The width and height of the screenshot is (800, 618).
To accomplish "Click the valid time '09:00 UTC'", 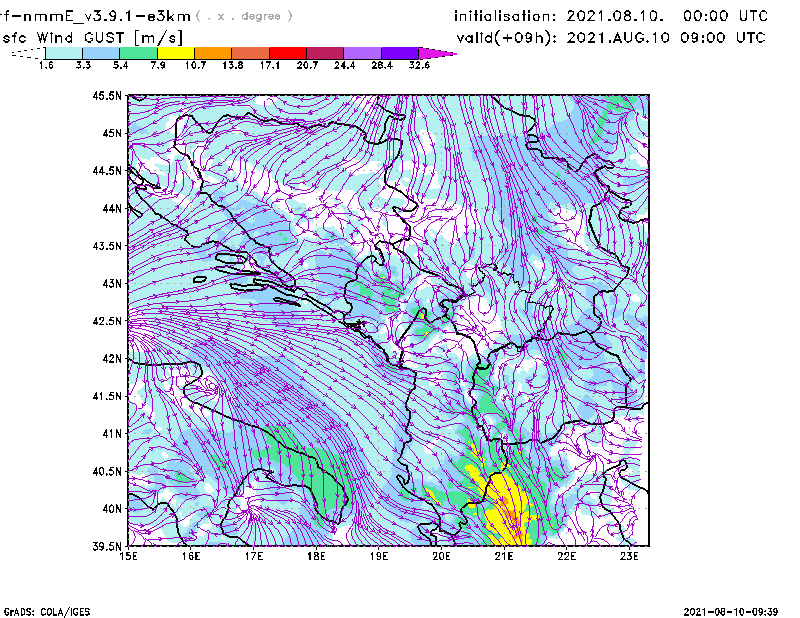I will [x=722, y=38].
